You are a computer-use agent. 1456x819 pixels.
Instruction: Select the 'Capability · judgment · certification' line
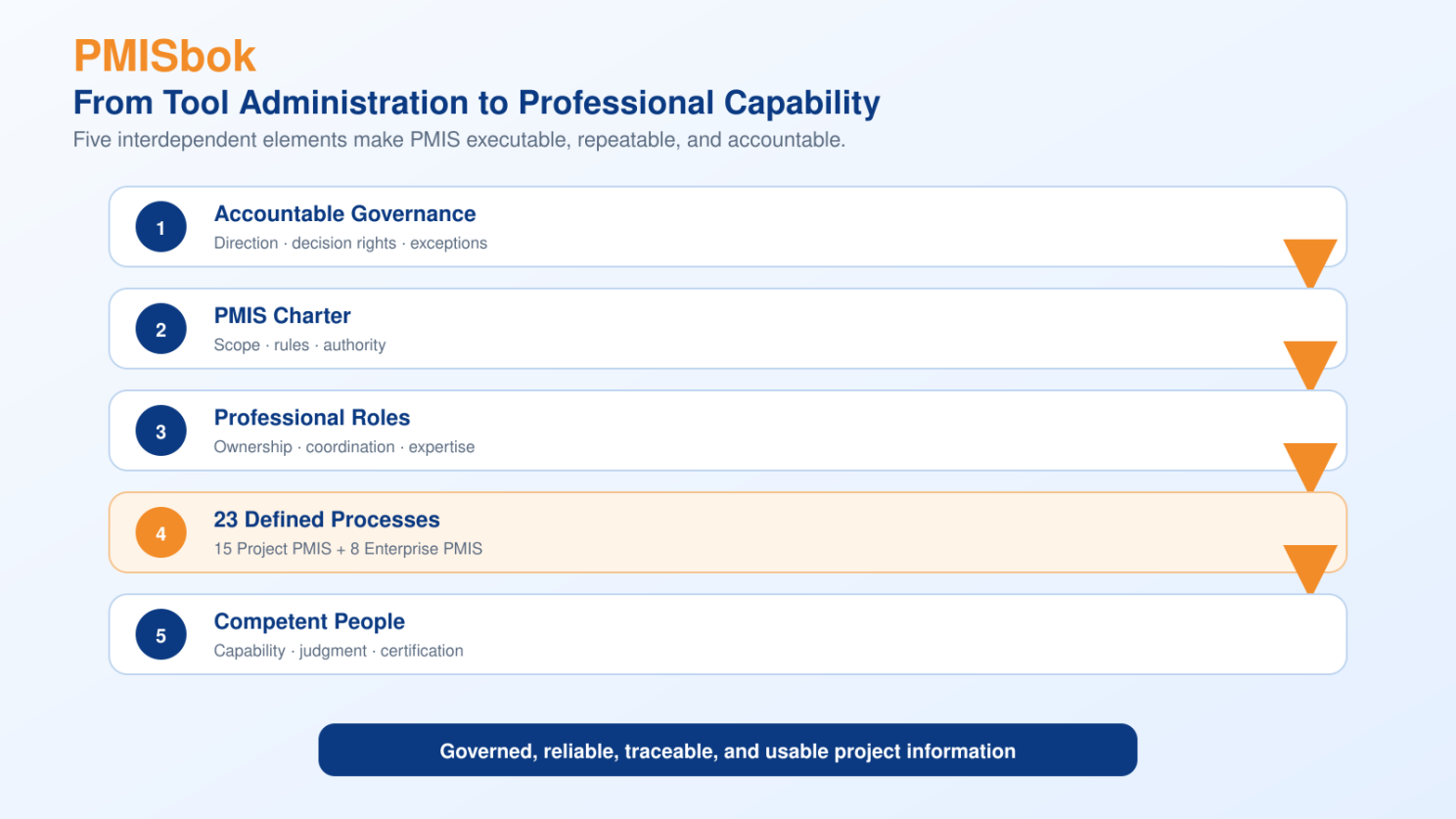pyautogui.click(x=339, y=651)
